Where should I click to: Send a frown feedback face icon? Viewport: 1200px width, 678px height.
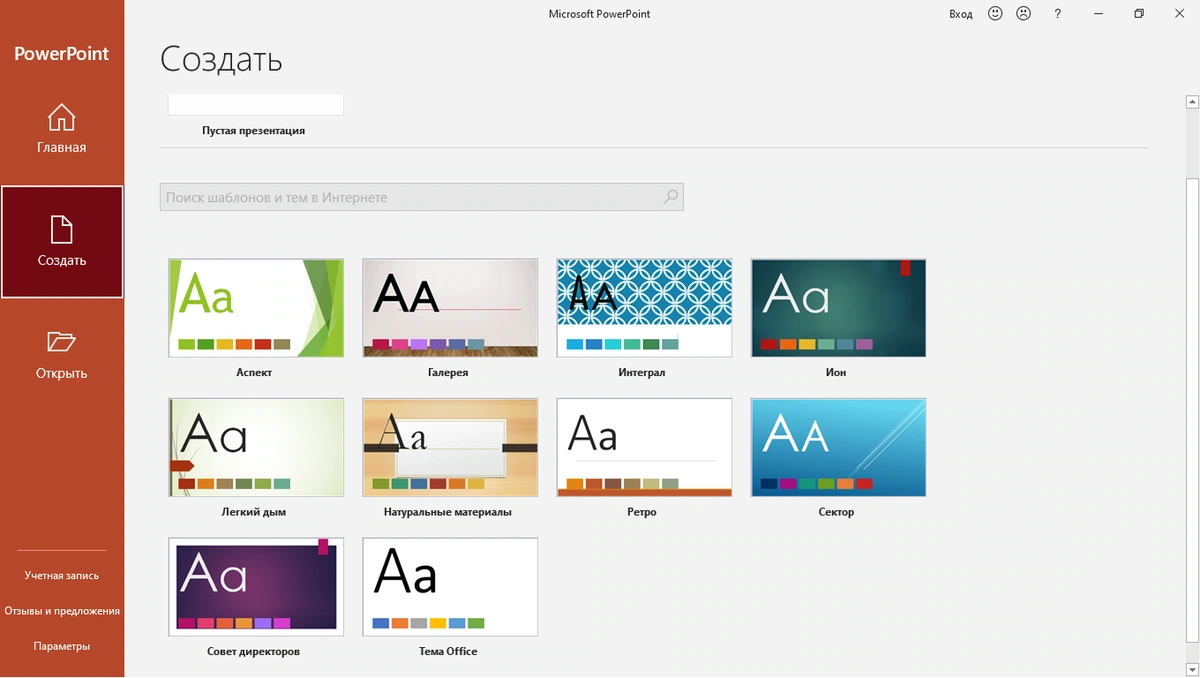point(1023,14)
